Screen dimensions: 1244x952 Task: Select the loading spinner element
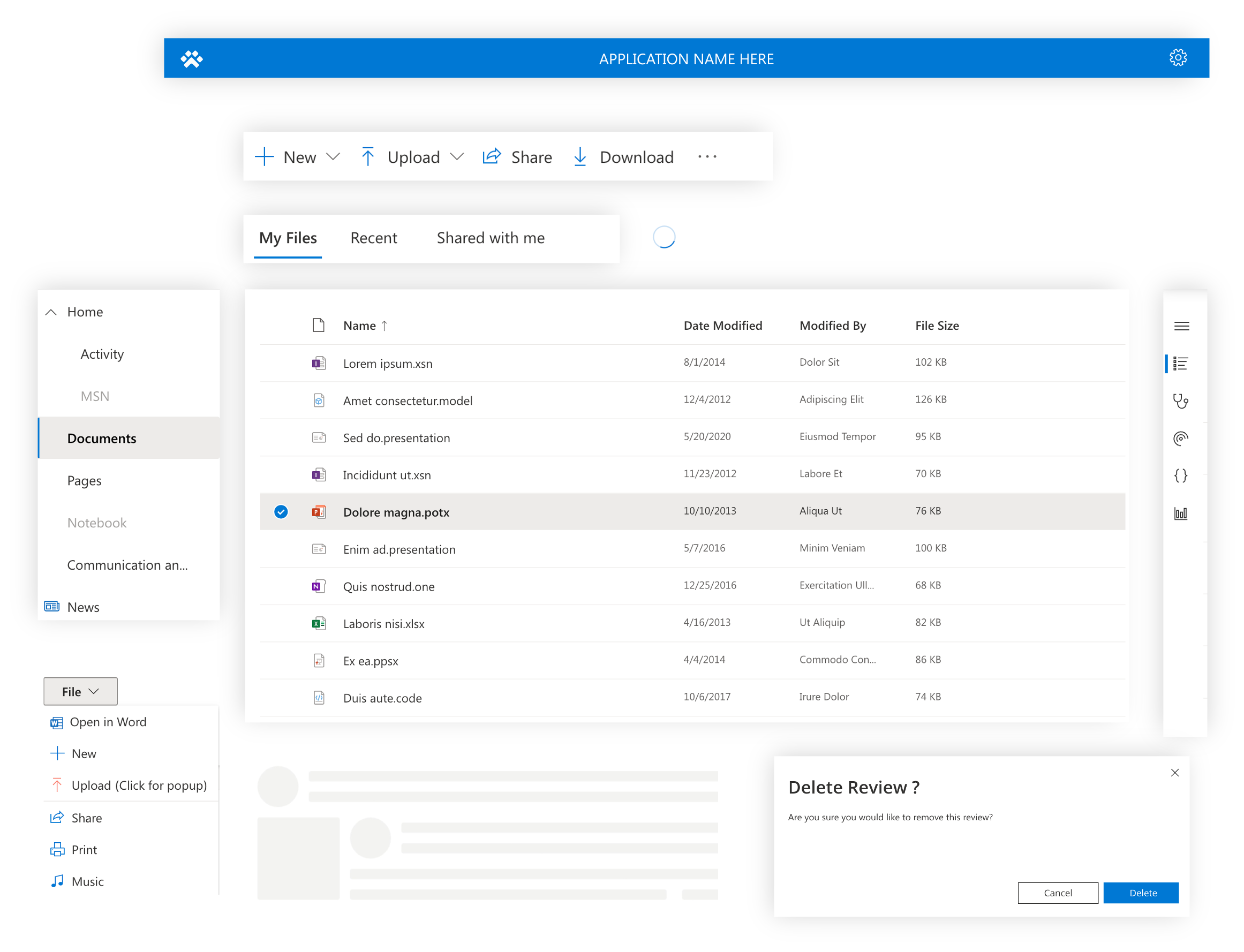663,237
